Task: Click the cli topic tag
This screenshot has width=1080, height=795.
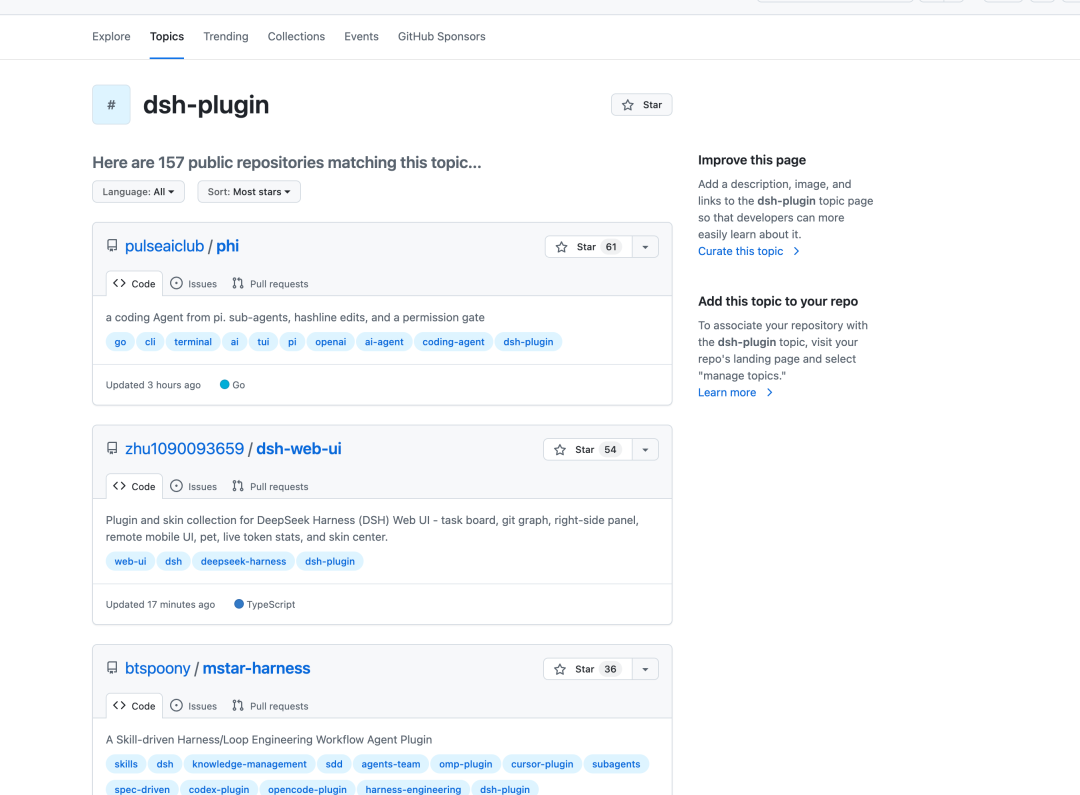Action: pyautogui.click(x=150, y=342)
